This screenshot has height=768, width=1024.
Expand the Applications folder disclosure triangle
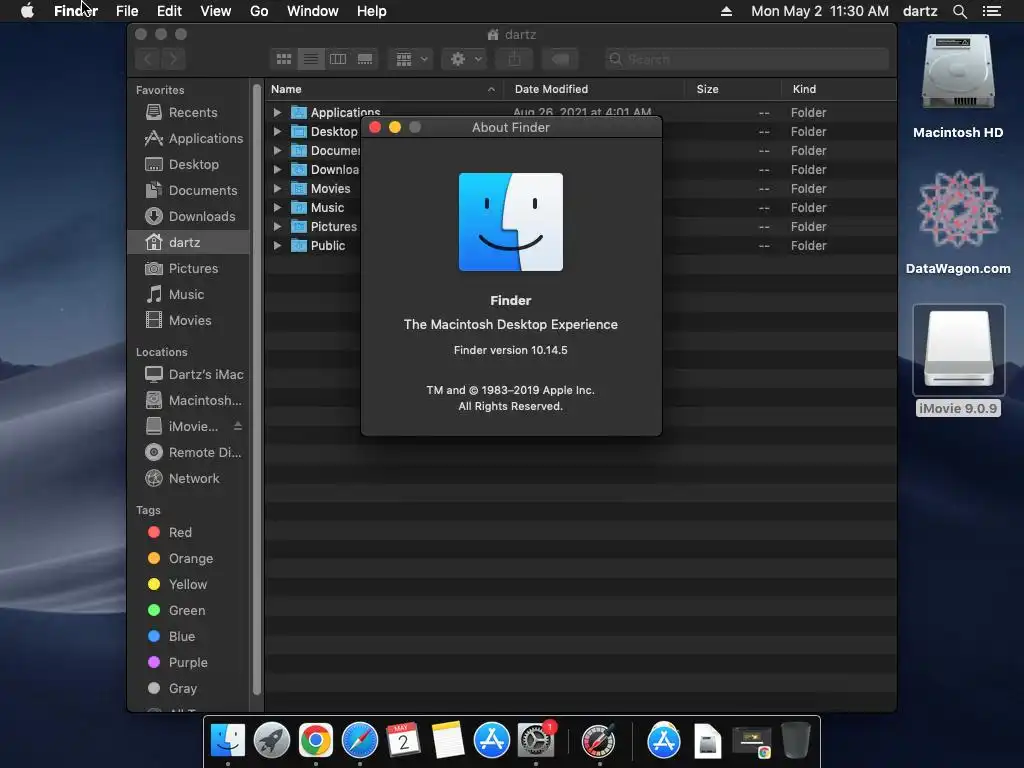(277, 112)
